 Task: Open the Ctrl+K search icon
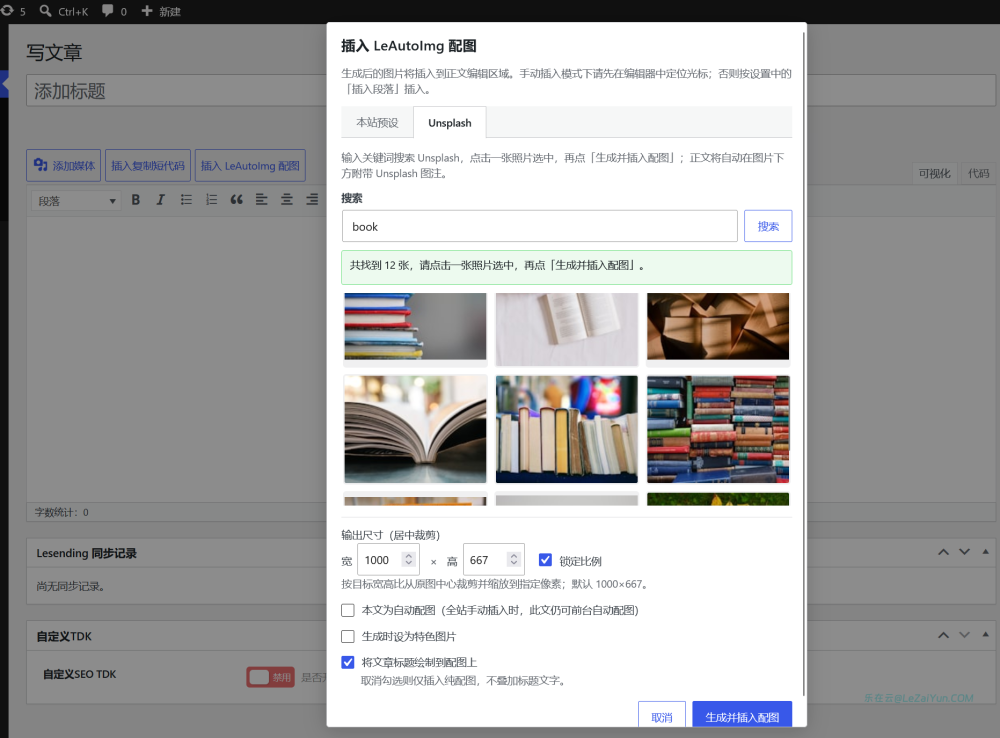45,11
